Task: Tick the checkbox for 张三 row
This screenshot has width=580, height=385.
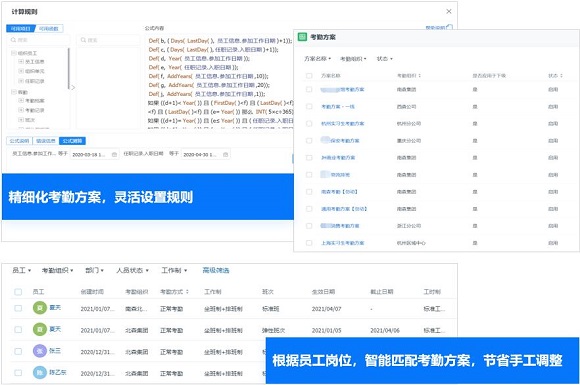Action: 18,351
